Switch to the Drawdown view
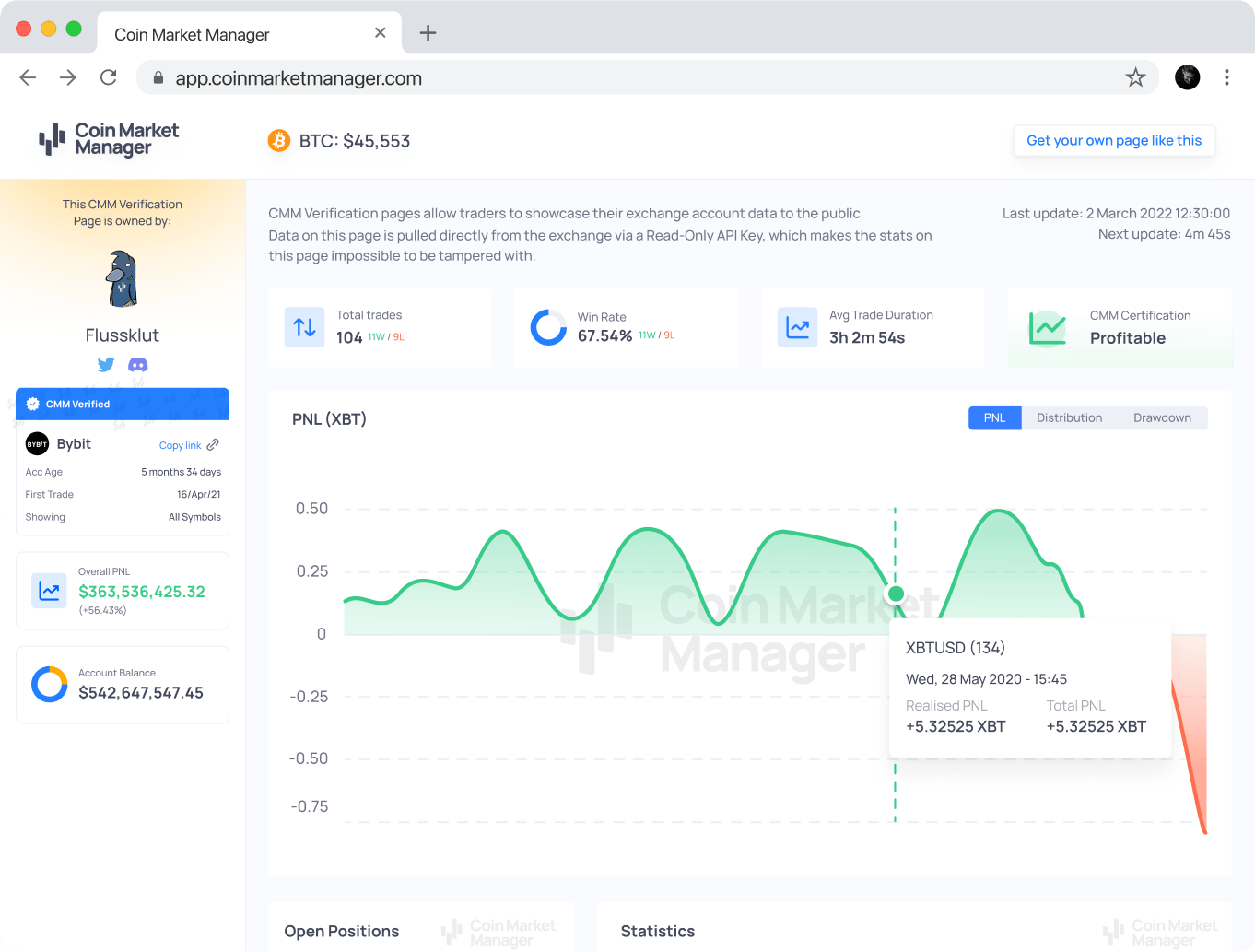1255x952 pixels. click(x=1162, y=417)
